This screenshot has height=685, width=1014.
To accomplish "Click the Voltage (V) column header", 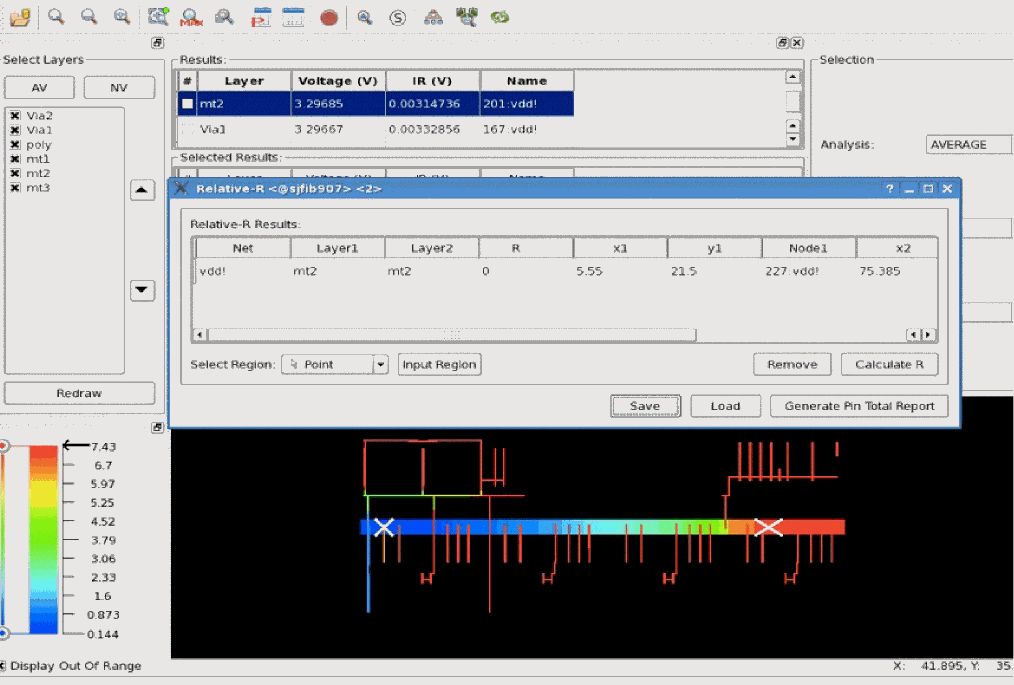I will pos(338,81).
